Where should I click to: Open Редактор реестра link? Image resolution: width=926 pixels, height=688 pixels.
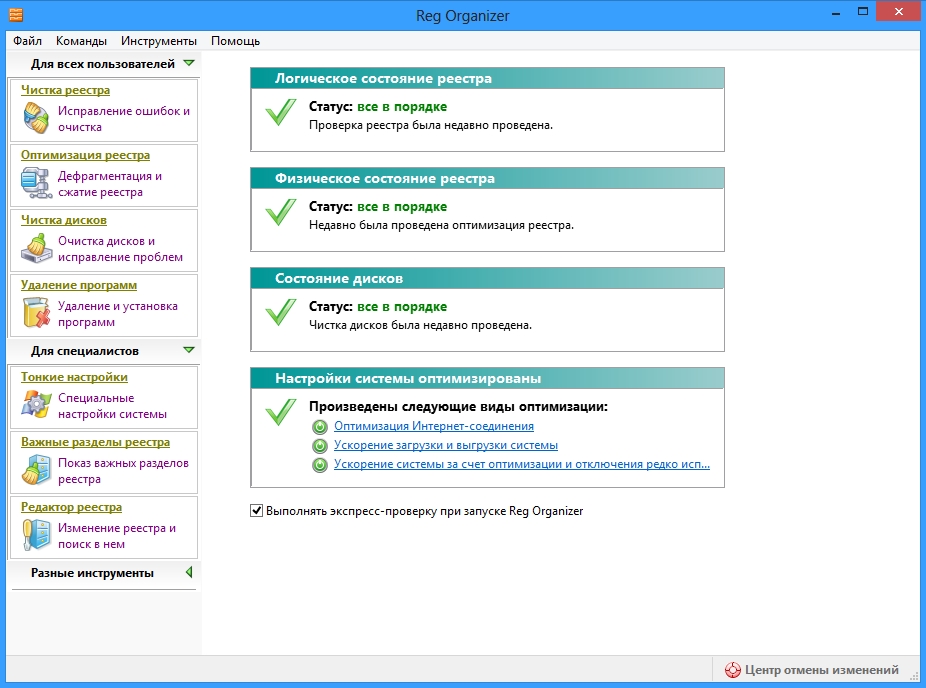click(x=71, y=507)
